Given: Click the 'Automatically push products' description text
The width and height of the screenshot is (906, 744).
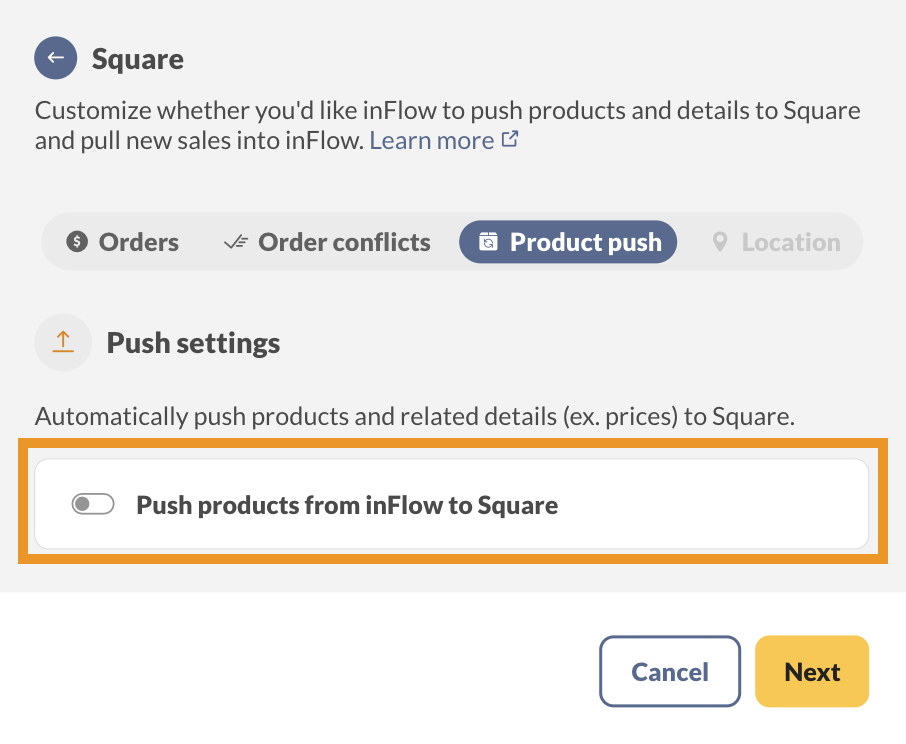Looking at the screenshot, I should tap(414, 417).
